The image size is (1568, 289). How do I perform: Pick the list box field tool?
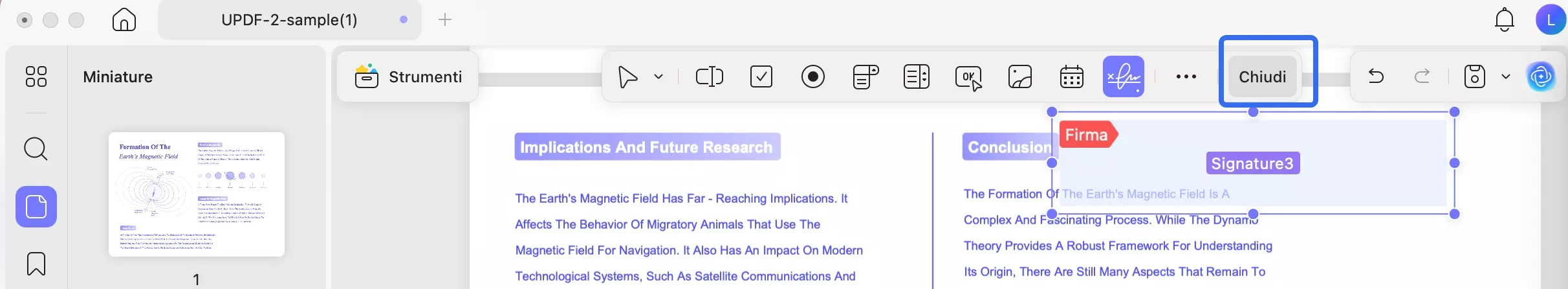tap(916, 76)
